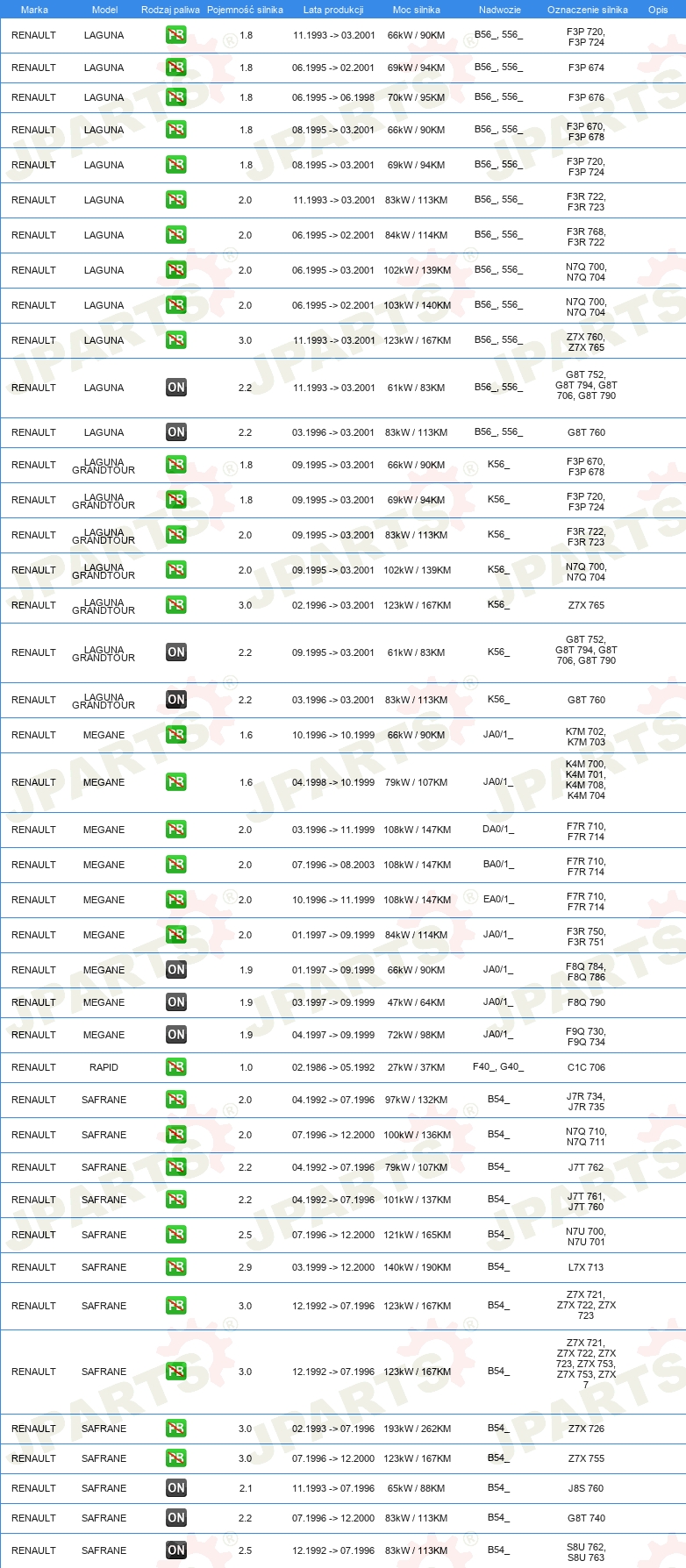Click the Rodzaj paliwa column header
Screen dimensions: 686x1568
click(170, 10)
